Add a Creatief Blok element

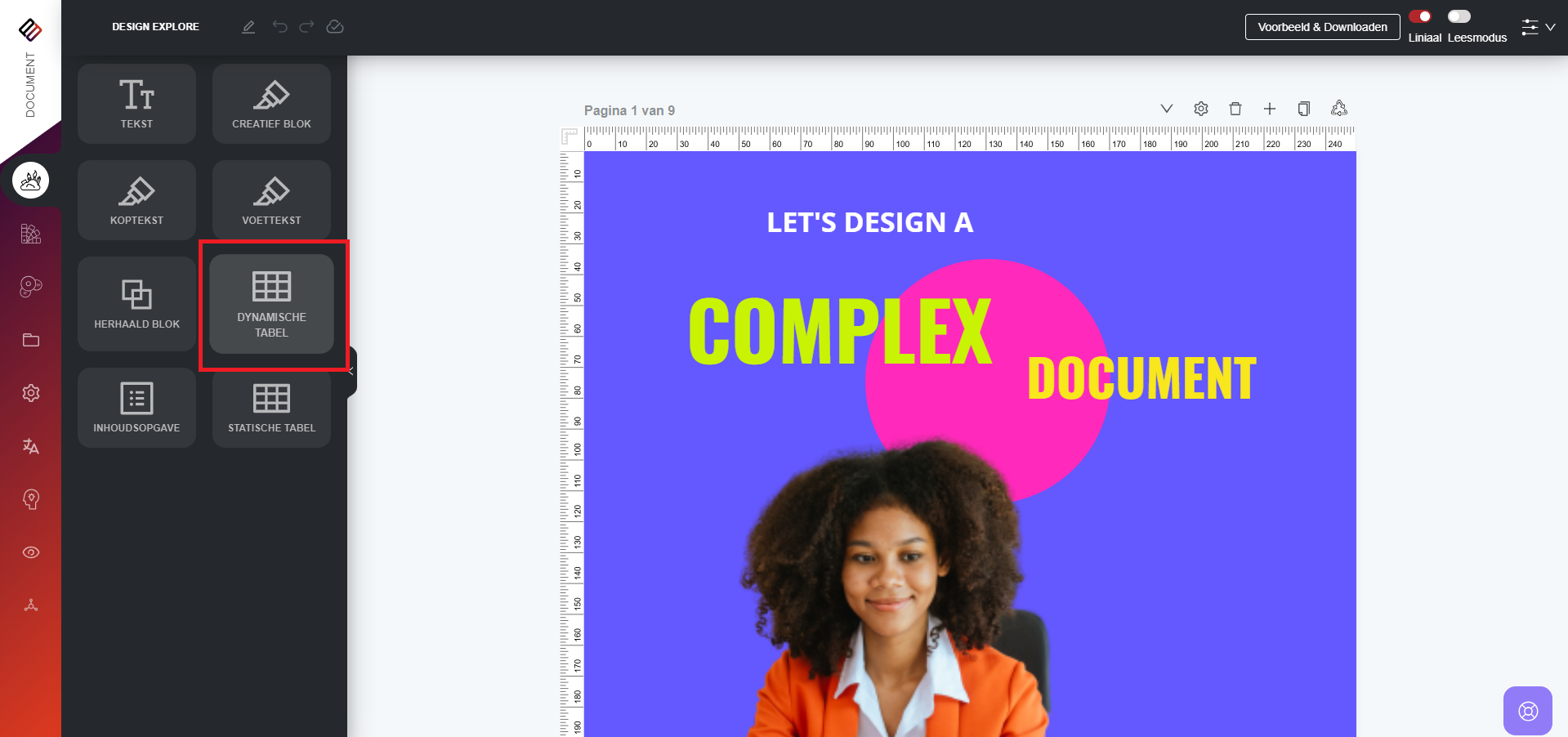pyautogui.click(x=271, y=104)
